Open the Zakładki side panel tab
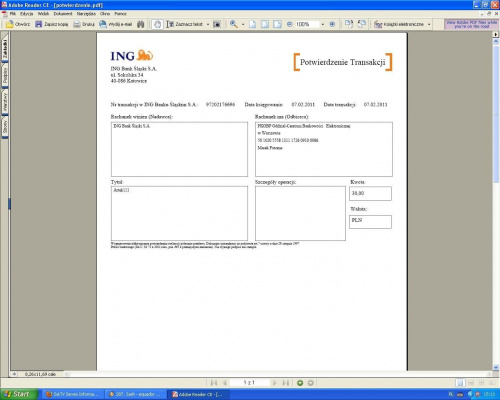This screenshot has height=400, width=500. coord(5,49)
